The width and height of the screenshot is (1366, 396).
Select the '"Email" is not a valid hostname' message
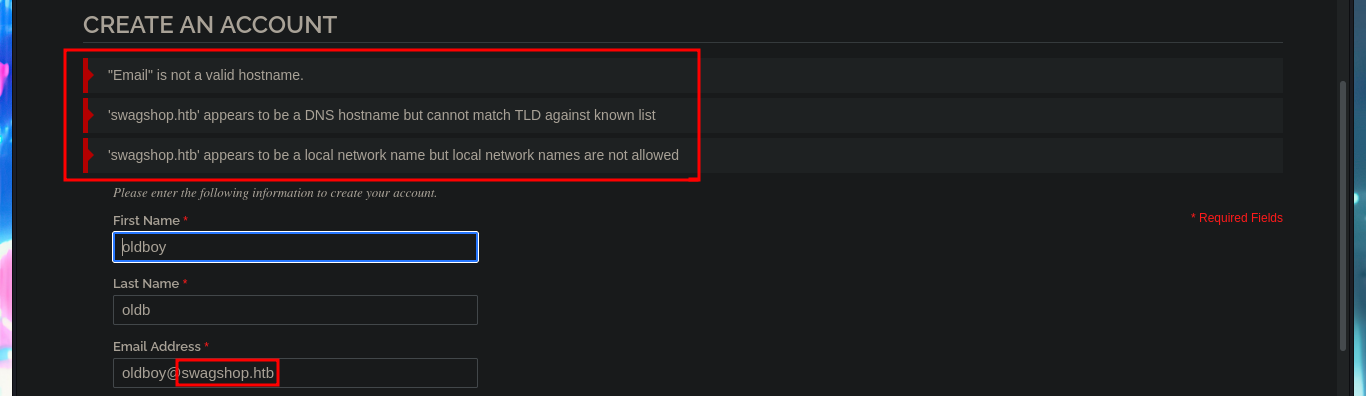point(206,75)
